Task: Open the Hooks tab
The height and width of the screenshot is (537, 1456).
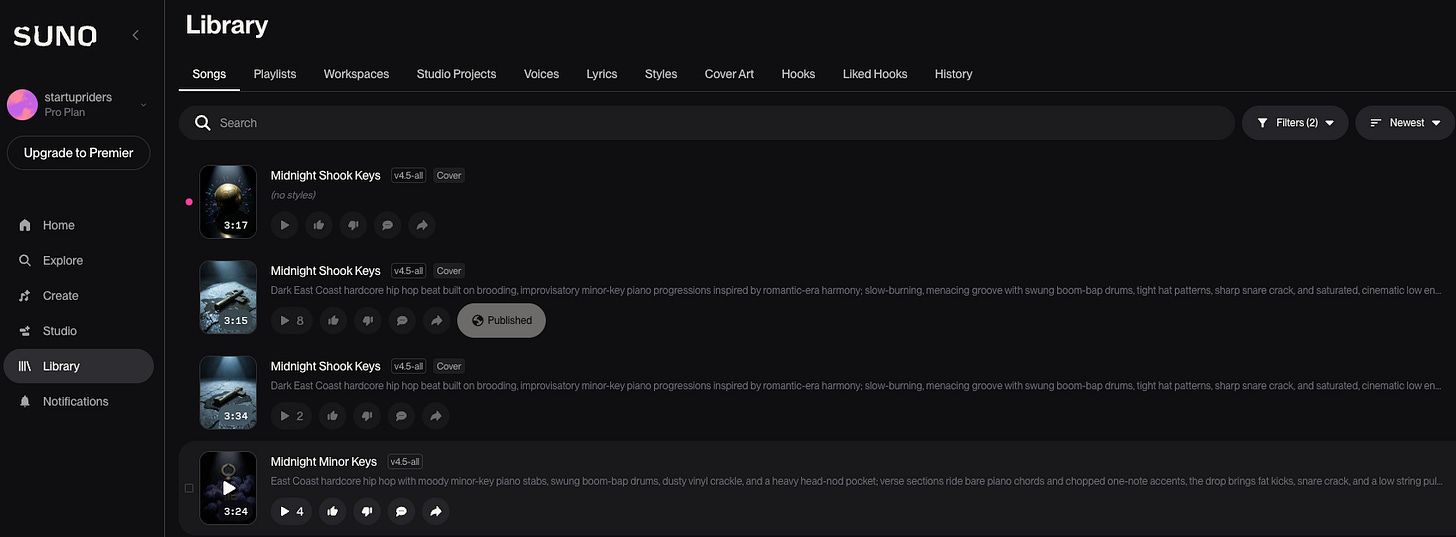Action: pos(798,74)
